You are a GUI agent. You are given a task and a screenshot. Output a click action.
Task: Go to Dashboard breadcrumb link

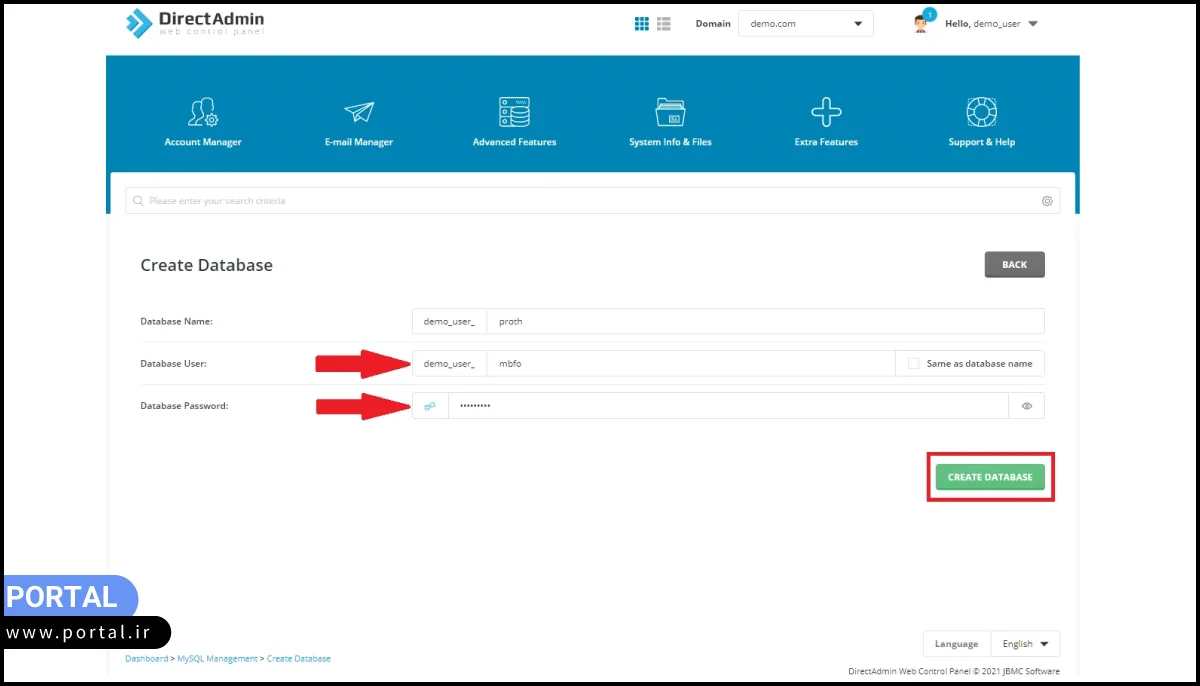pyautogui.click(x=146, y=659)
